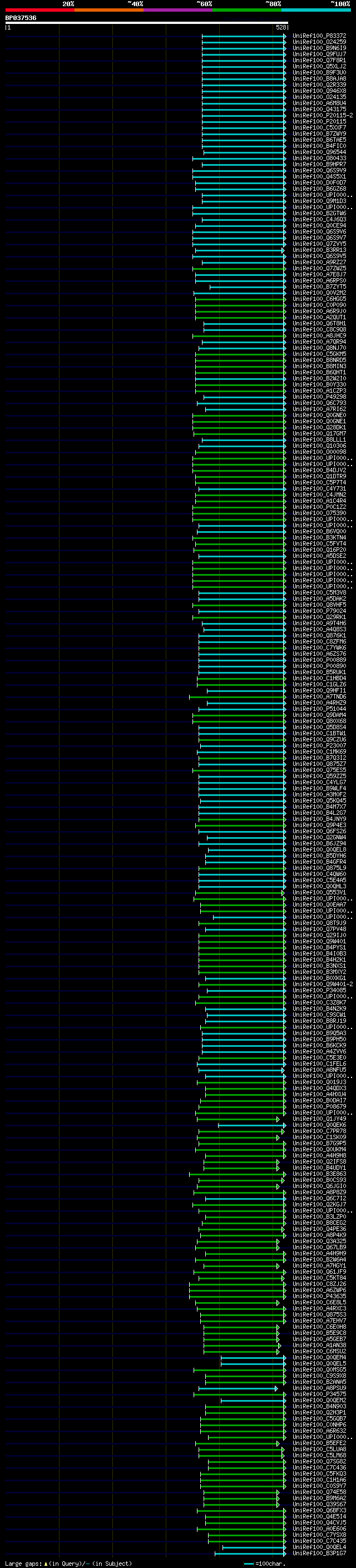The height and width of the screenshot is (1568, 356).
Task: Select the UniRef100_B9HPR7 label
Action: (319, 164)
